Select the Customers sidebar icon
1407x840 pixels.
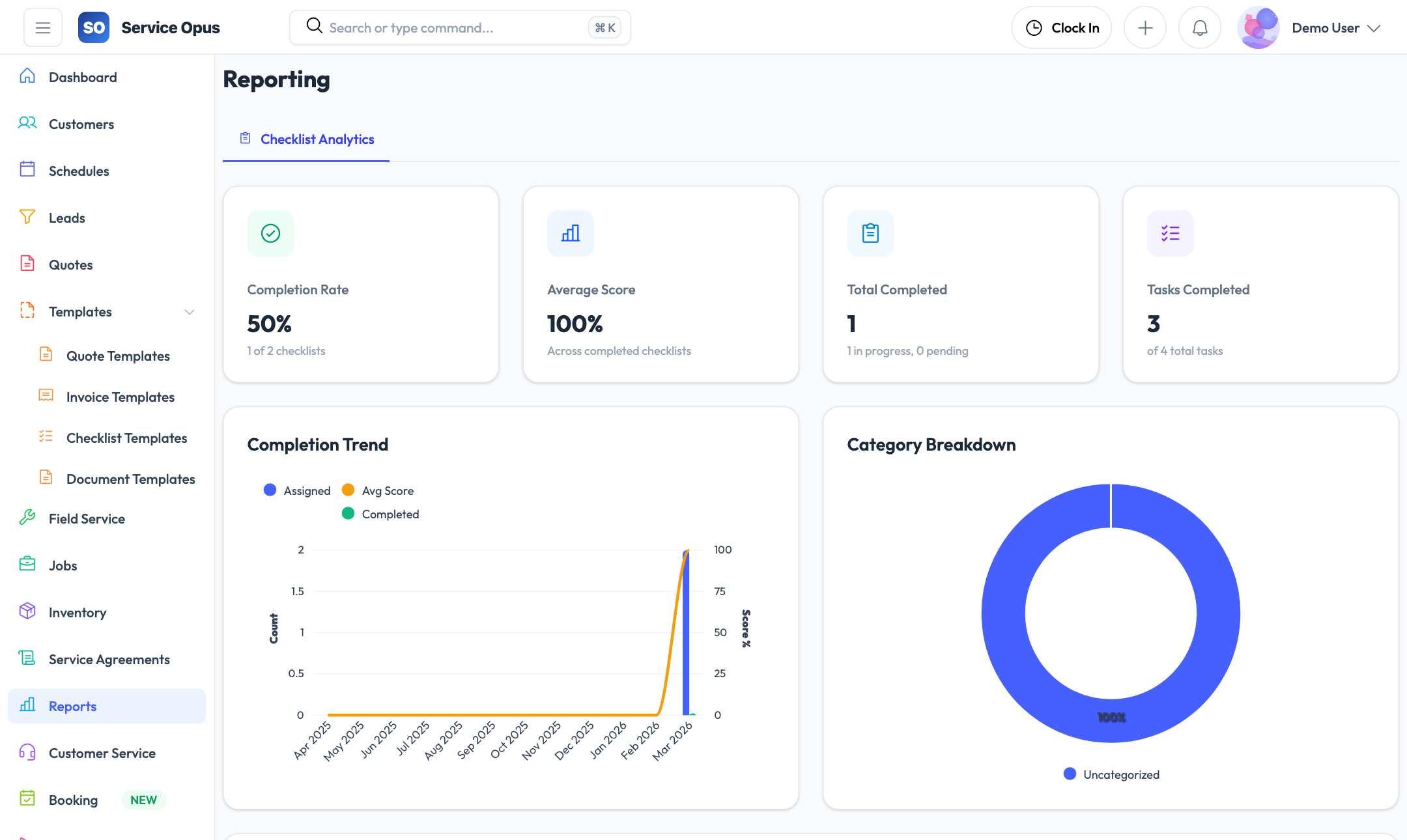(27, 124)
